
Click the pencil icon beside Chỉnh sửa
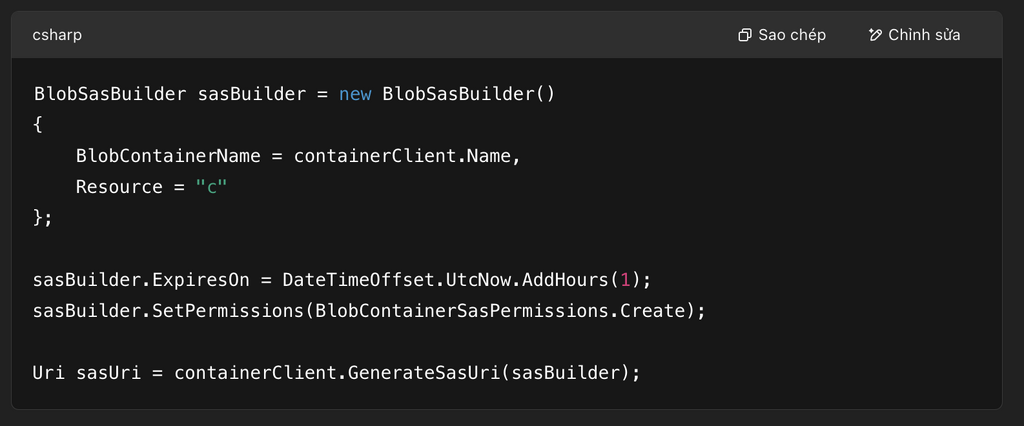(875, 35)
